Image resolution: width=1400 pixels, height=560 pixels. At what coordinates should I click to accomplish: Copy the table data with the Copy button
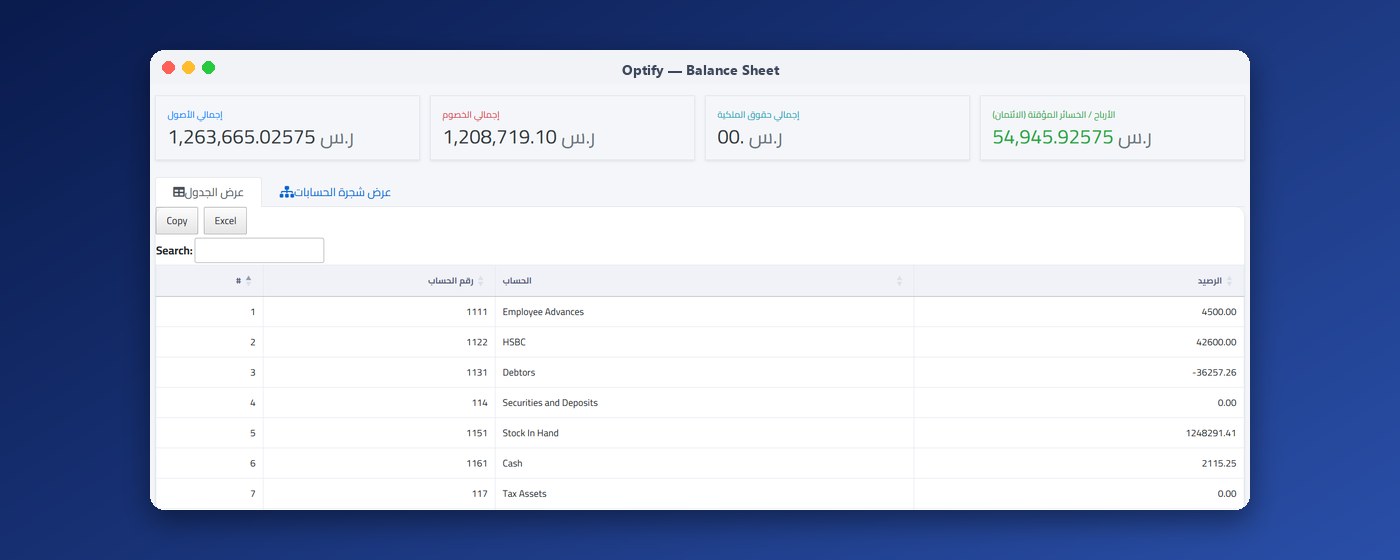click(x=177, y=221)
